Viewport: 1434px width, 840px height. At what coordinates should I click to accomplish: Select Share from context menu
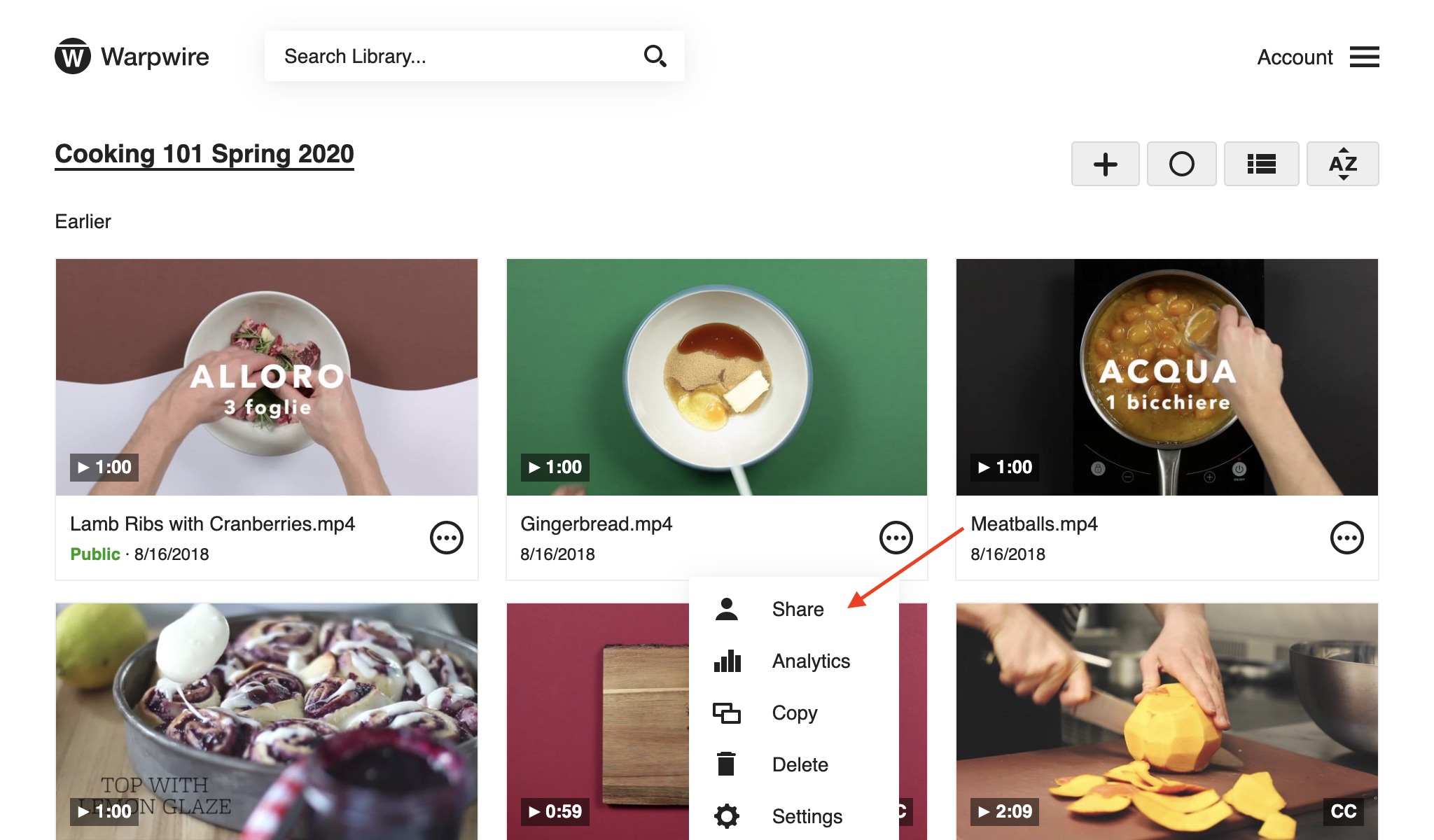click(x=798, y=608)
